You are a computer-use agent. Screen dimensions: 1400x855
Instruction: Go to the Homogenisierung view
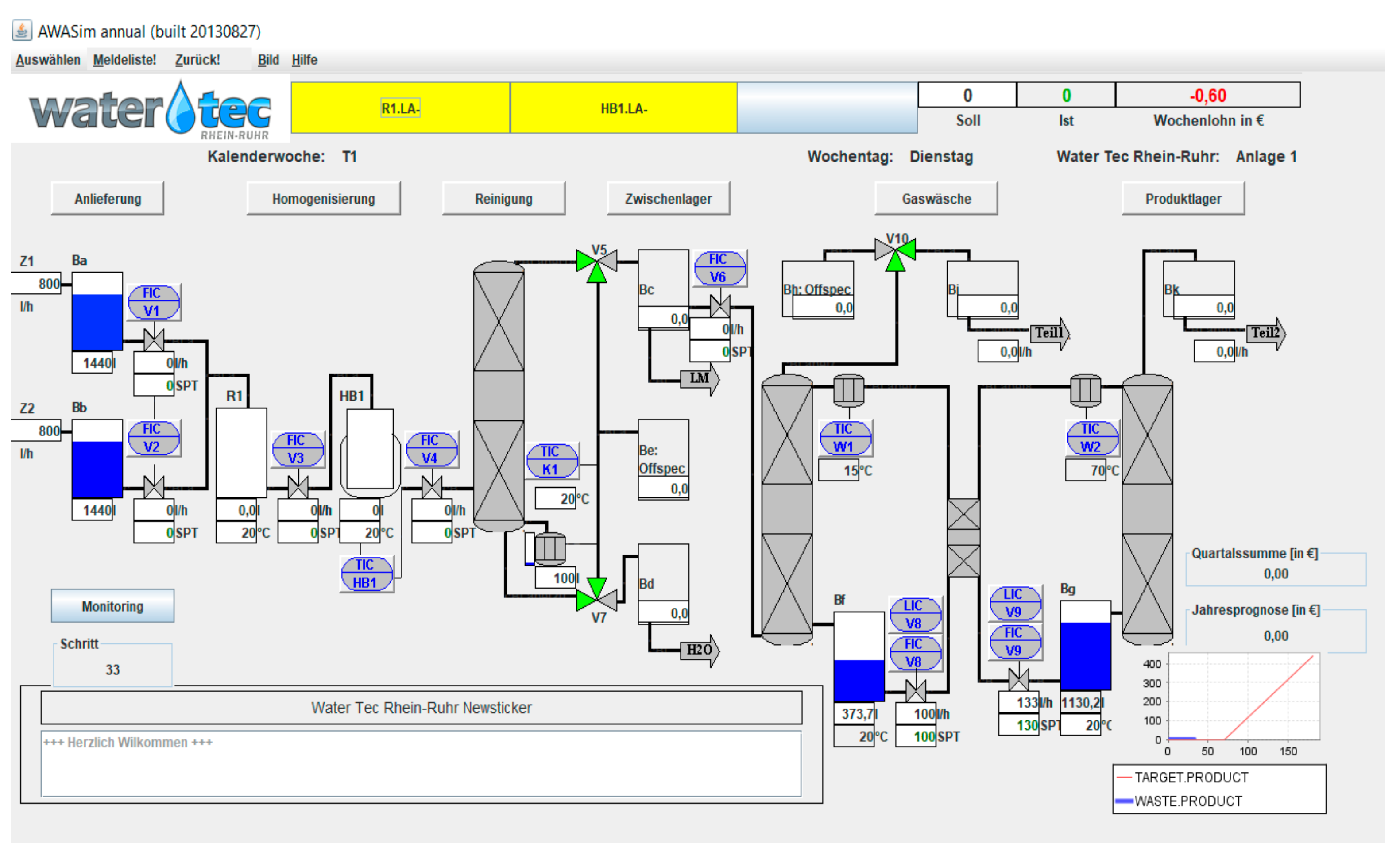[x=323, y=199]
